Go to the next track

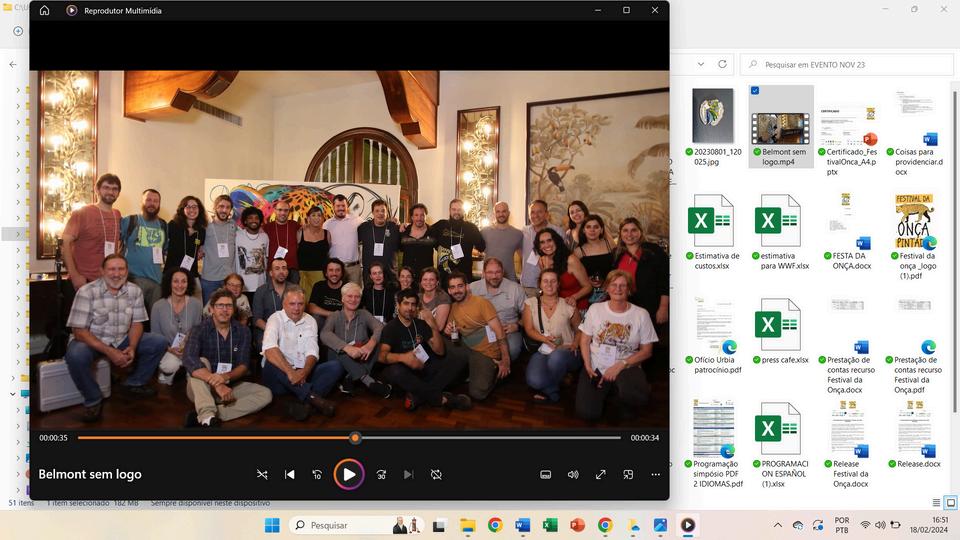coord(408,474)
